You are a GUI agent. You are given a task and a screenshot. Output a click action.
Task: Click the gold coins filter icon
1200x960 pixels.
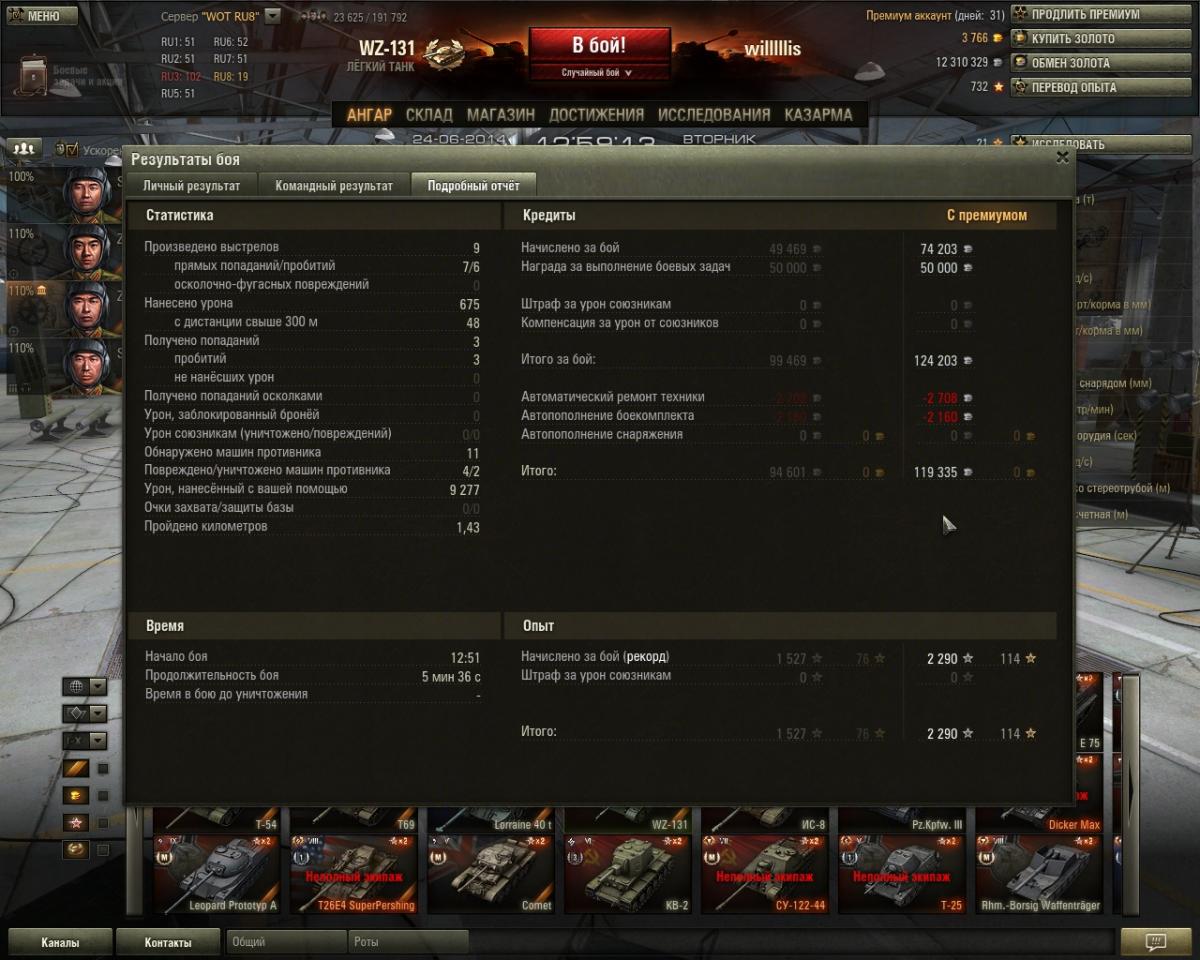pos(76,795)
